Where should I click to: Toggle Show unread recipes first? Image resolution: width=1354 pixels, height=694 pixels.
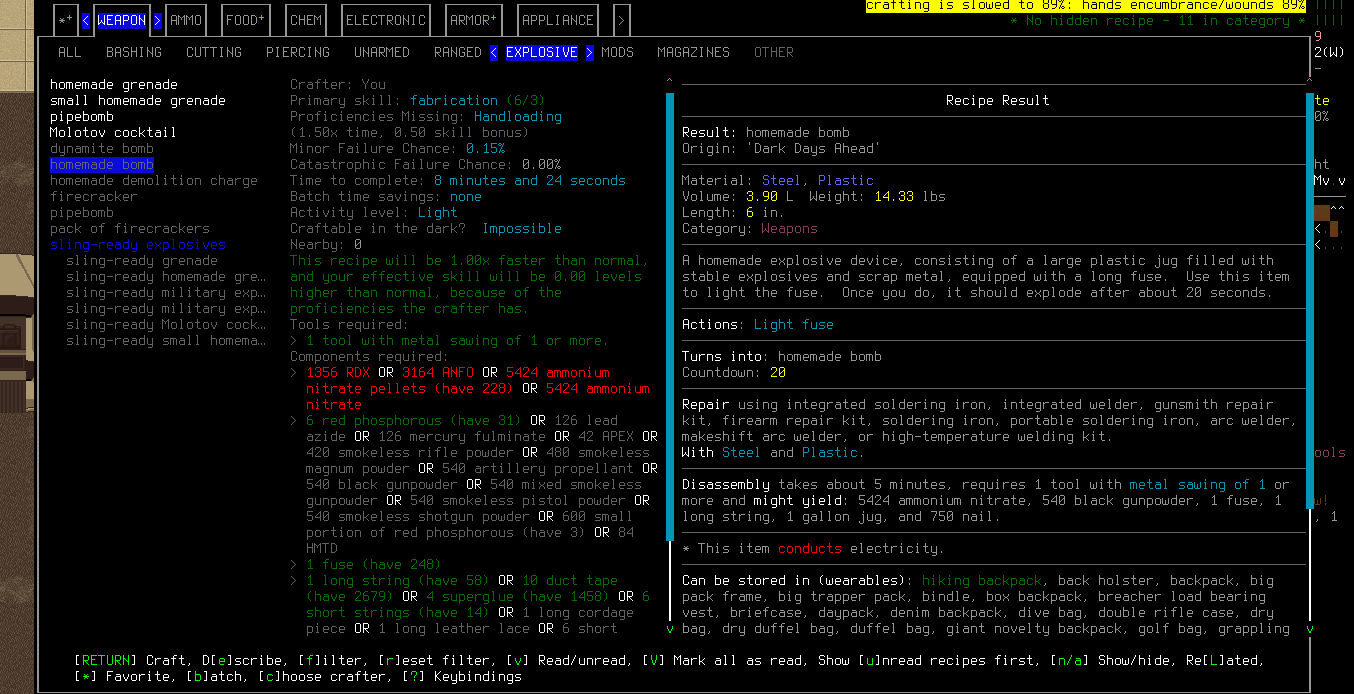coord(949,661)
